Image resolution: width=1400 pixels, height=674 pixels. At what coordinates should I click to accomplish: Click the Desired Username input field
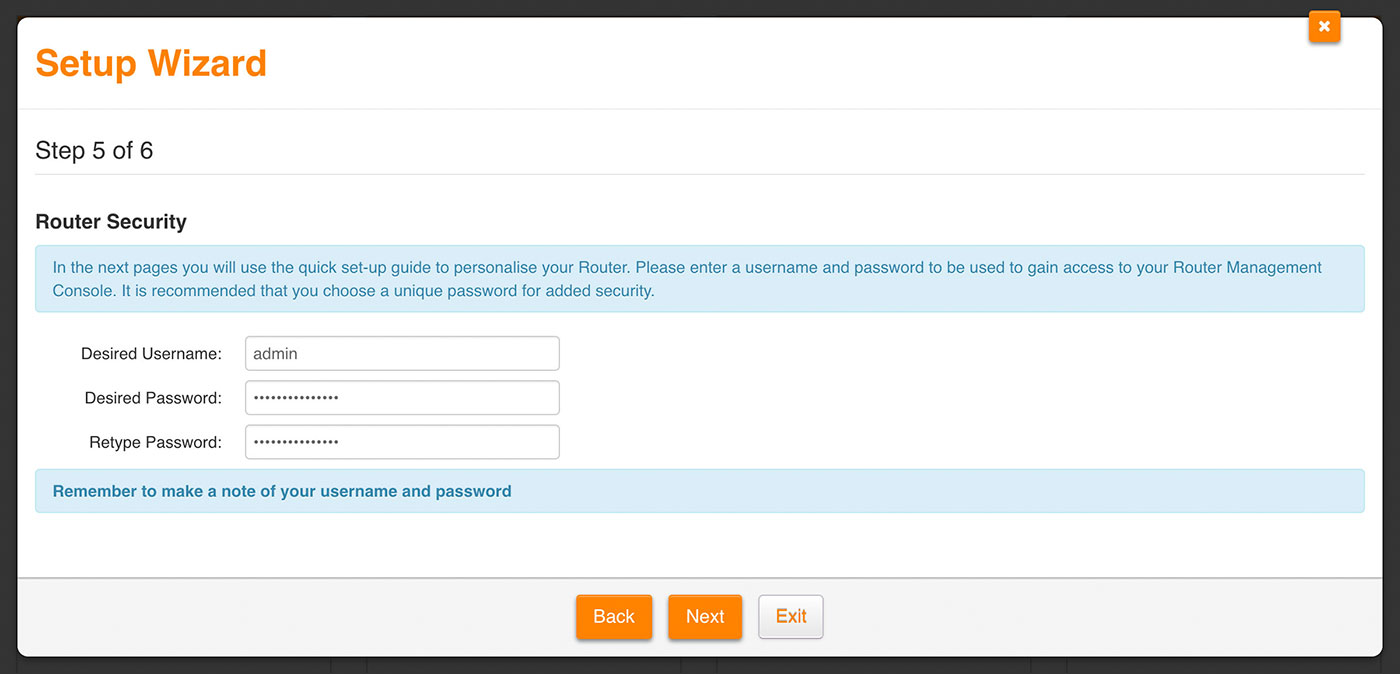(402, 353)
